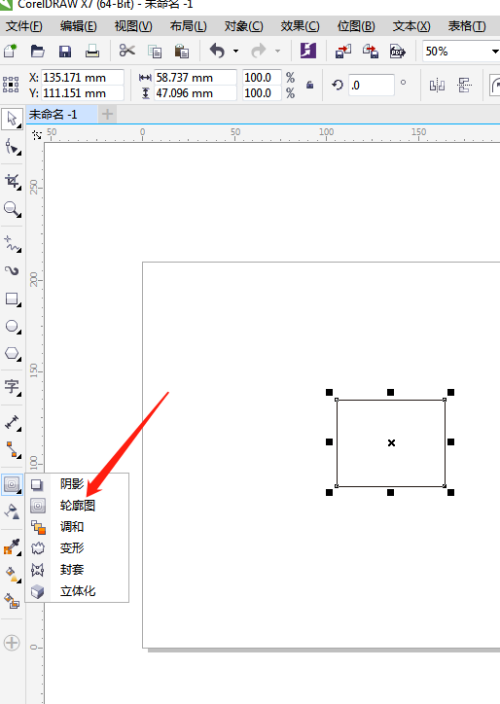Open the 文本(X) menu

point(412,26)
